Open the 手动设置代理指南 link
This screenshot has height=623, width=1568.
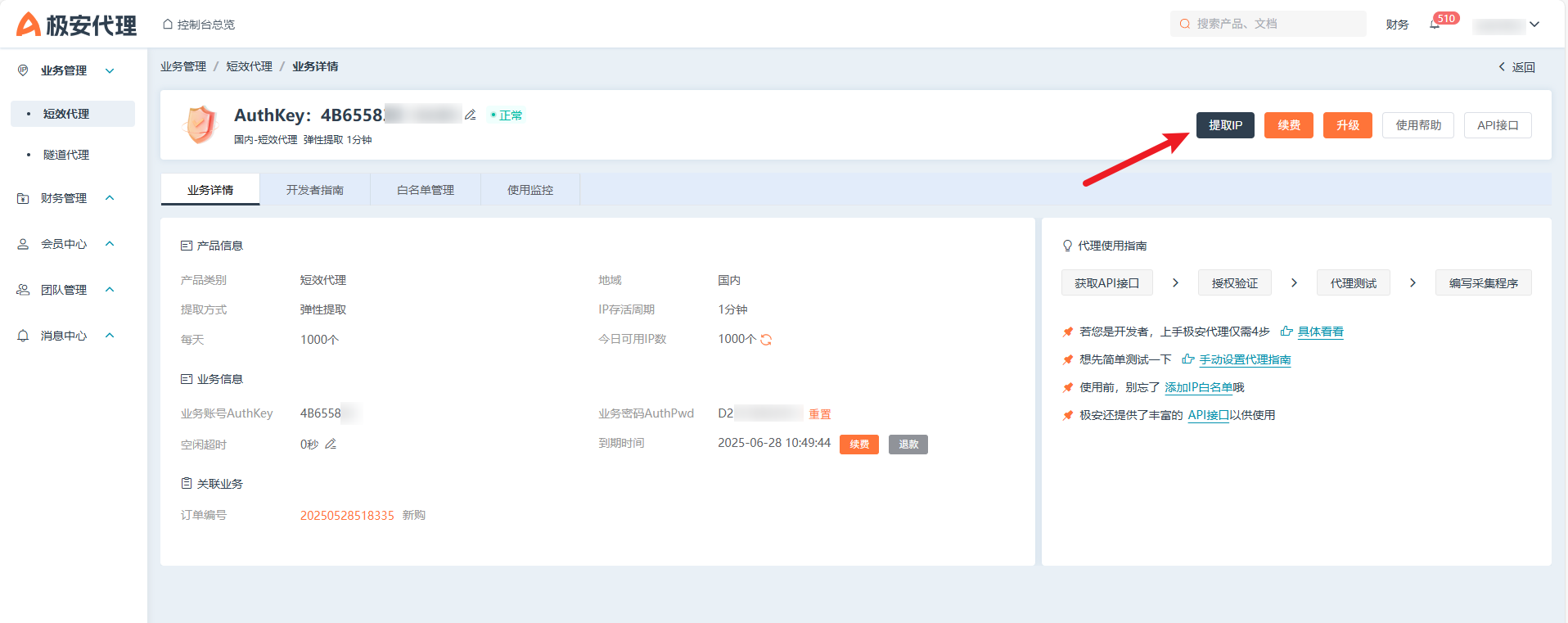(x=1245, y=360)
